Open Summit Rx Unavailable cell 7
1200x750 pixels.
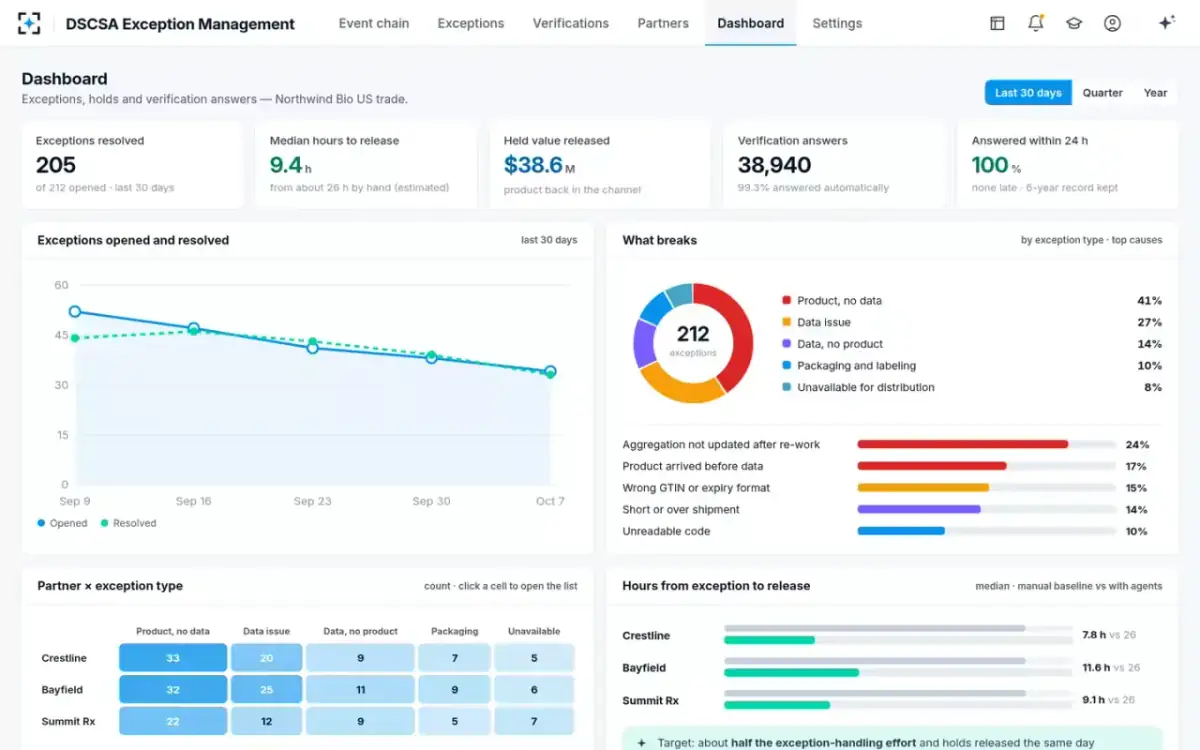click(534, 721)
